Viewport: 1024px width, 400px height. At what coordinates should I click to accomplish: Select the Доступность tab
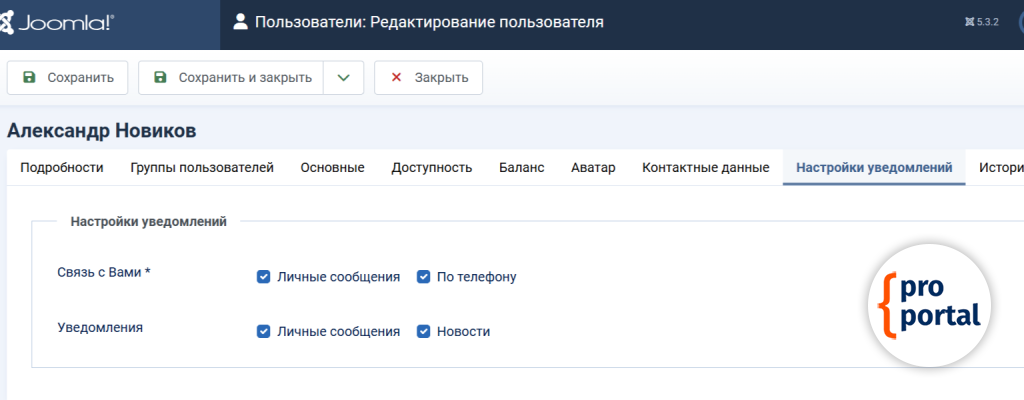tap(431, 168)
